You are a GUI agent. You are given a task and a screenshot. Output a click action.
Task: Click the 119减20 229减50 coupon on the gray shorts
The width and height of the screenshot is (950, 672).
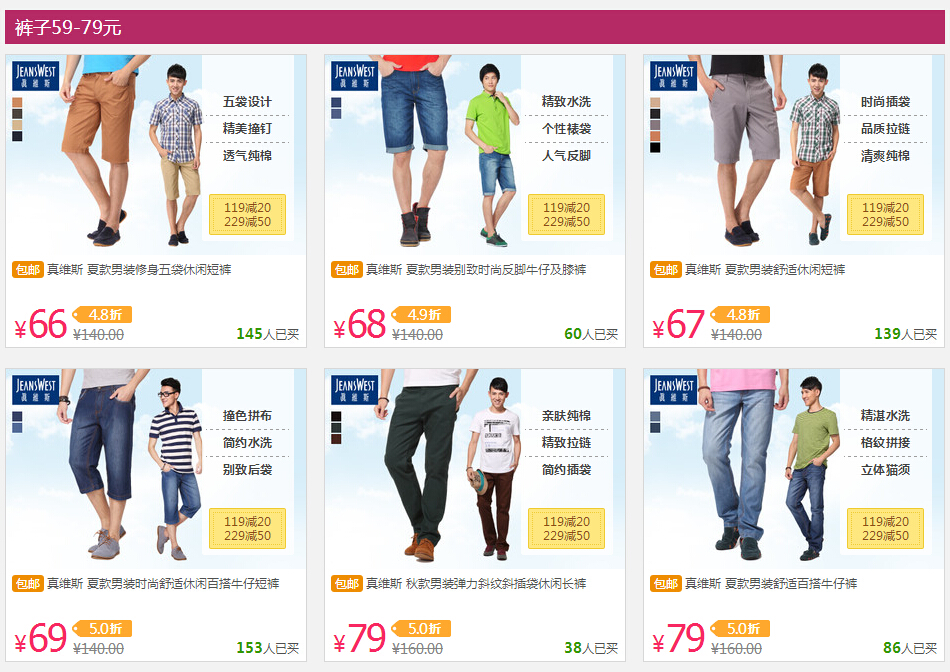point(885,215)
